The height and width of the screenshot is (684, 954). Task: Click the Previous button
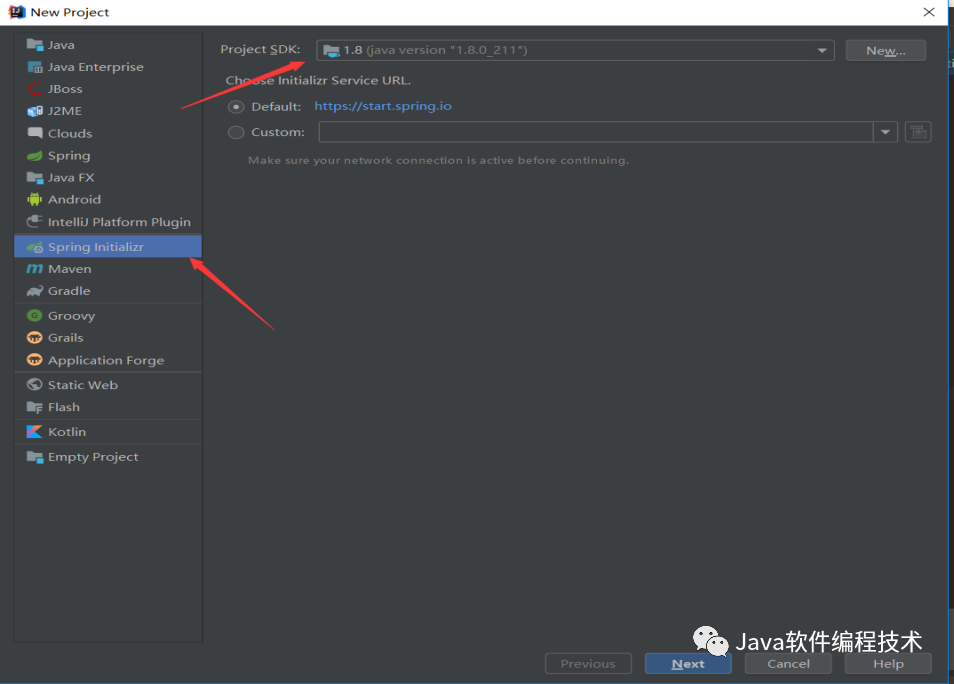588,664
